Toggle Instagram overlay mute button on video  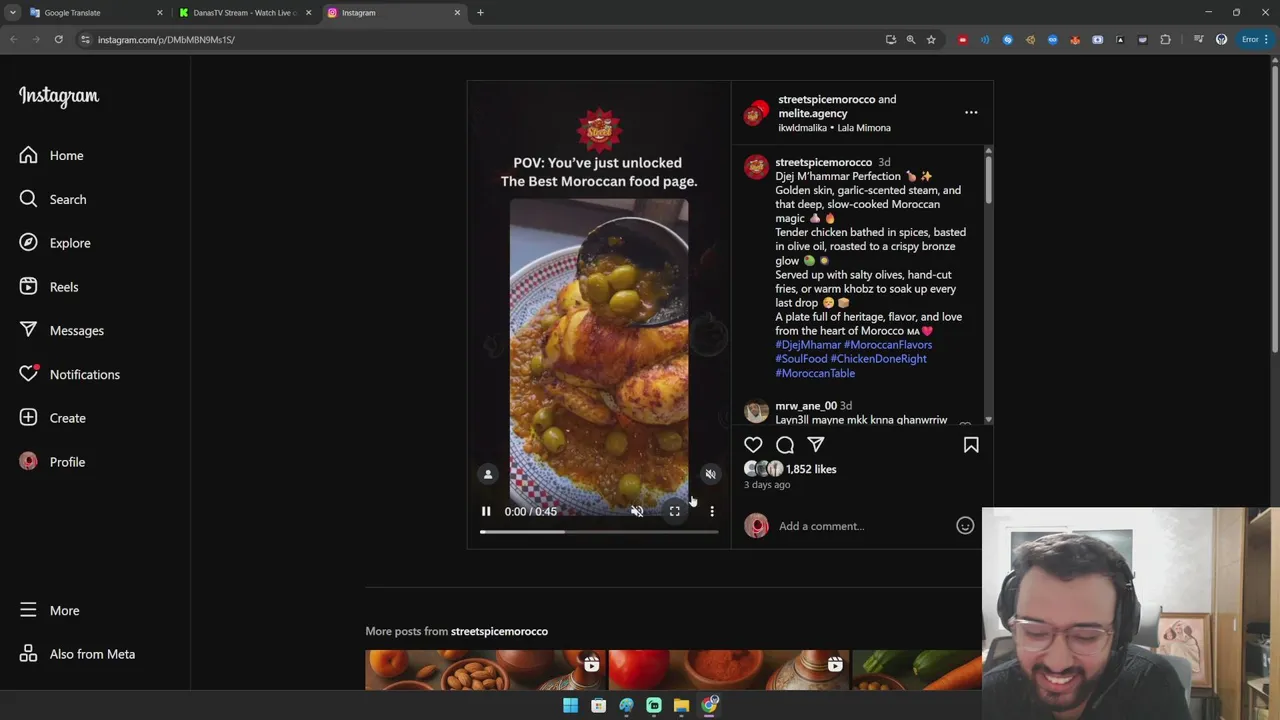click(x=710, y=474)
